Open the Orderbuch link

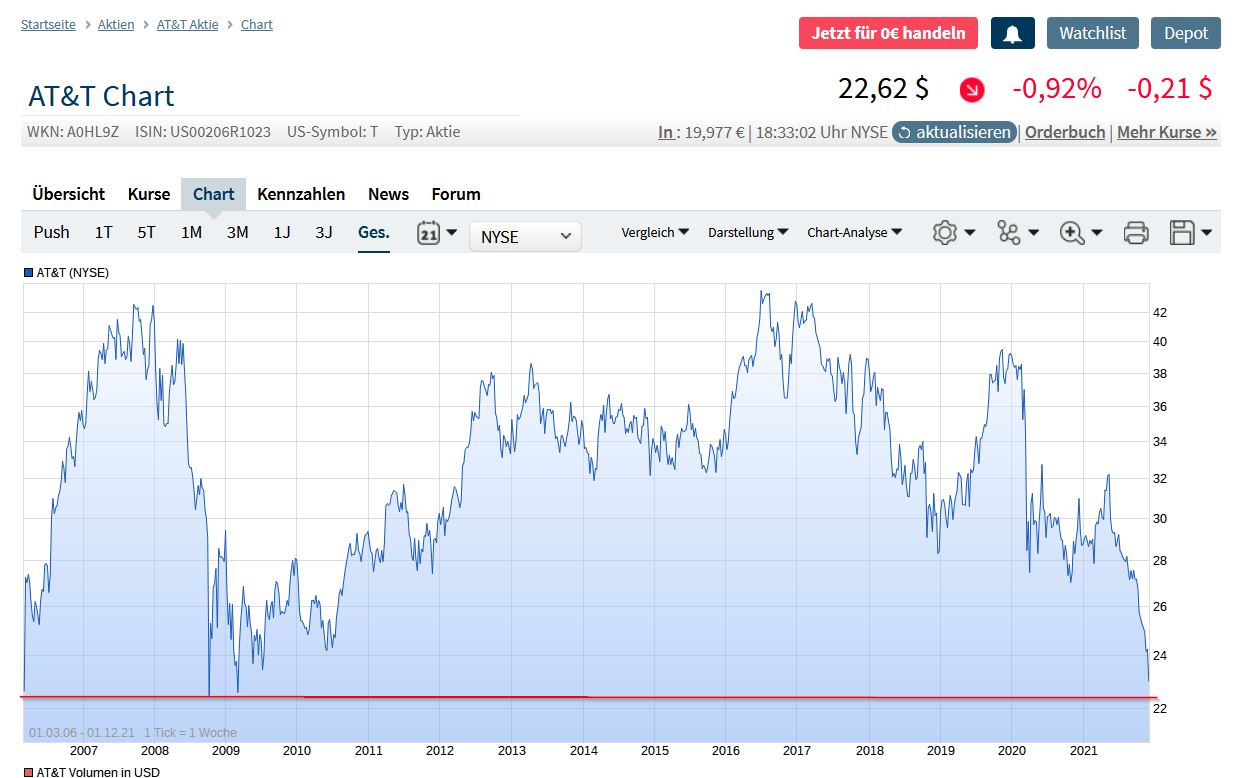1065,132
